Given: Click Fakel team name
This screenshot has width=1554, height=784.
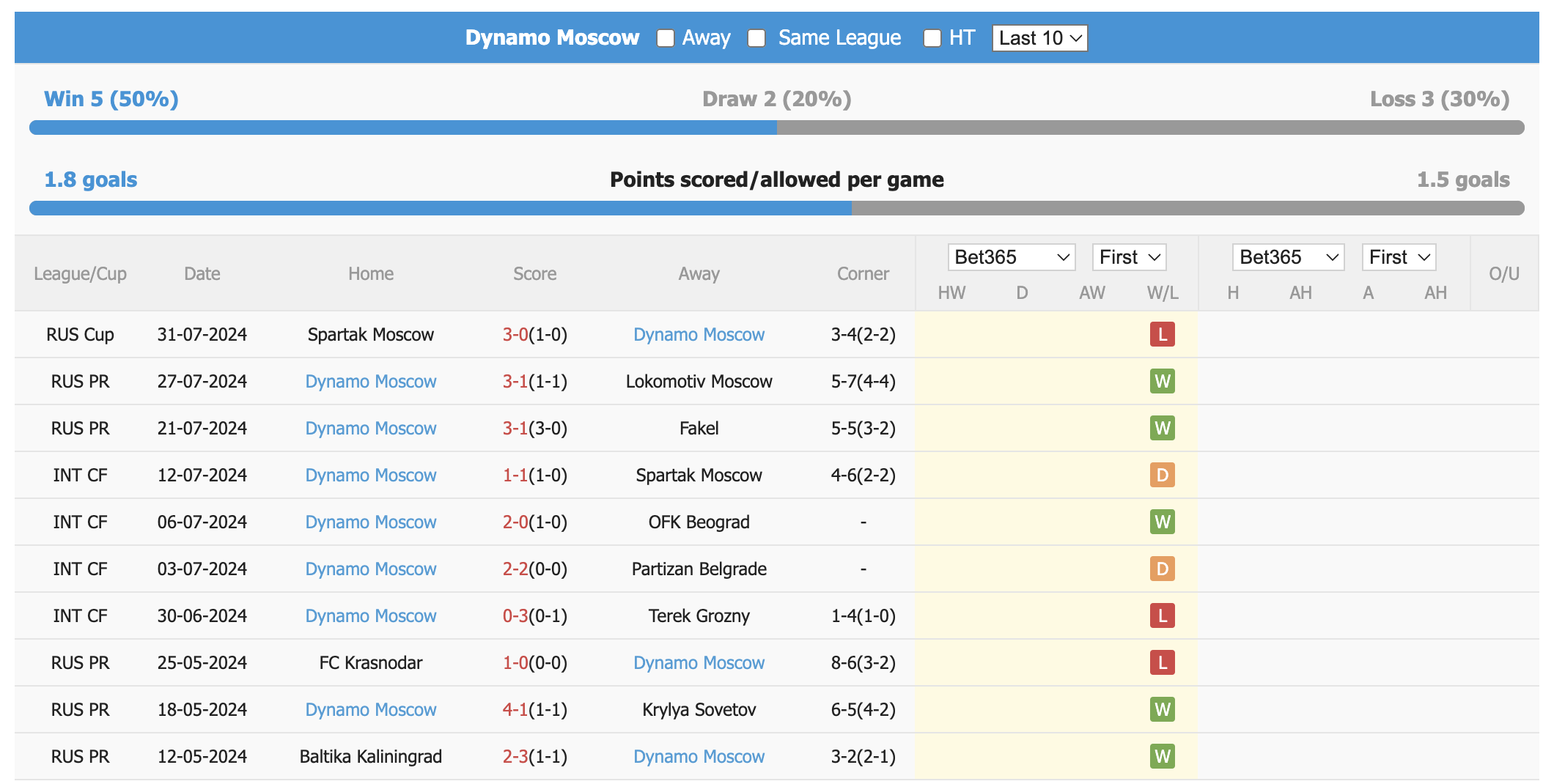Looking at the screenshot, I should pyautogui.click(x=699, y=429).
